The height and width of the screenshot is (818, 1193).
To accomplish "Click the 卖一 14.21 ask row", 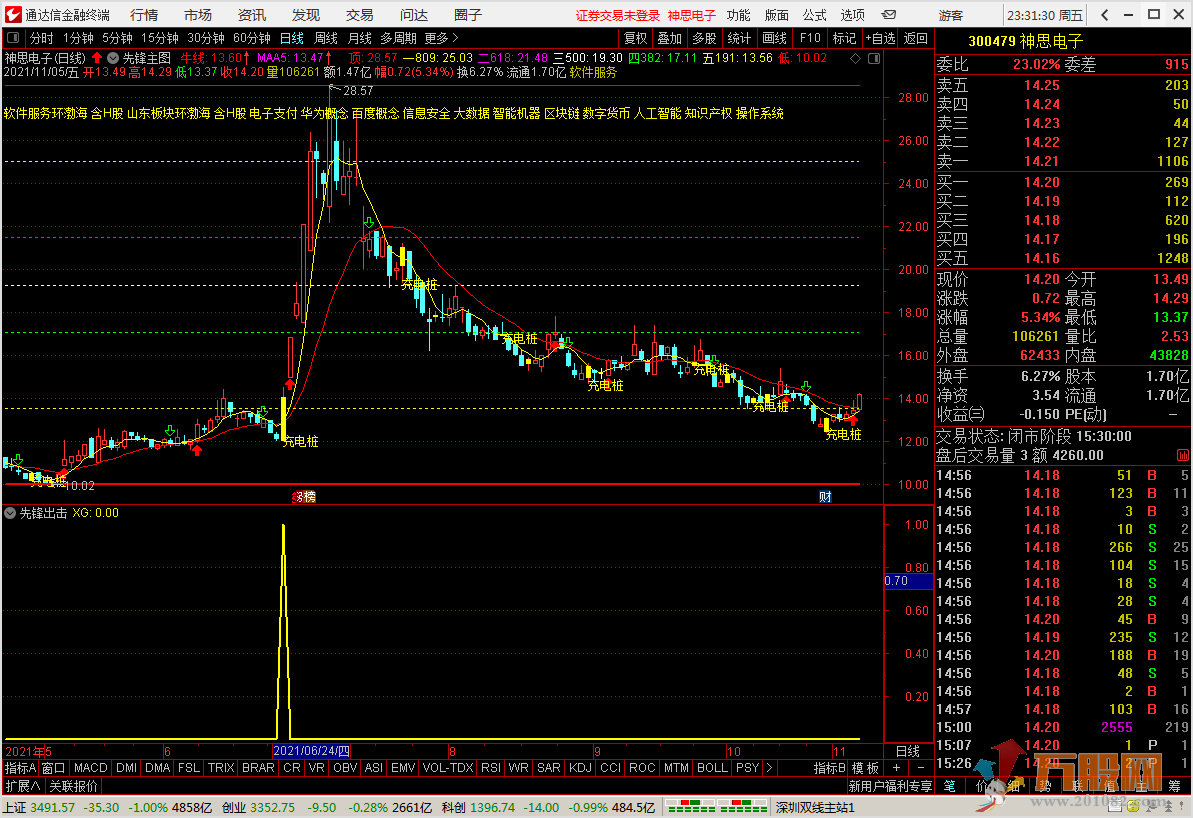I will click(1062, 161).
